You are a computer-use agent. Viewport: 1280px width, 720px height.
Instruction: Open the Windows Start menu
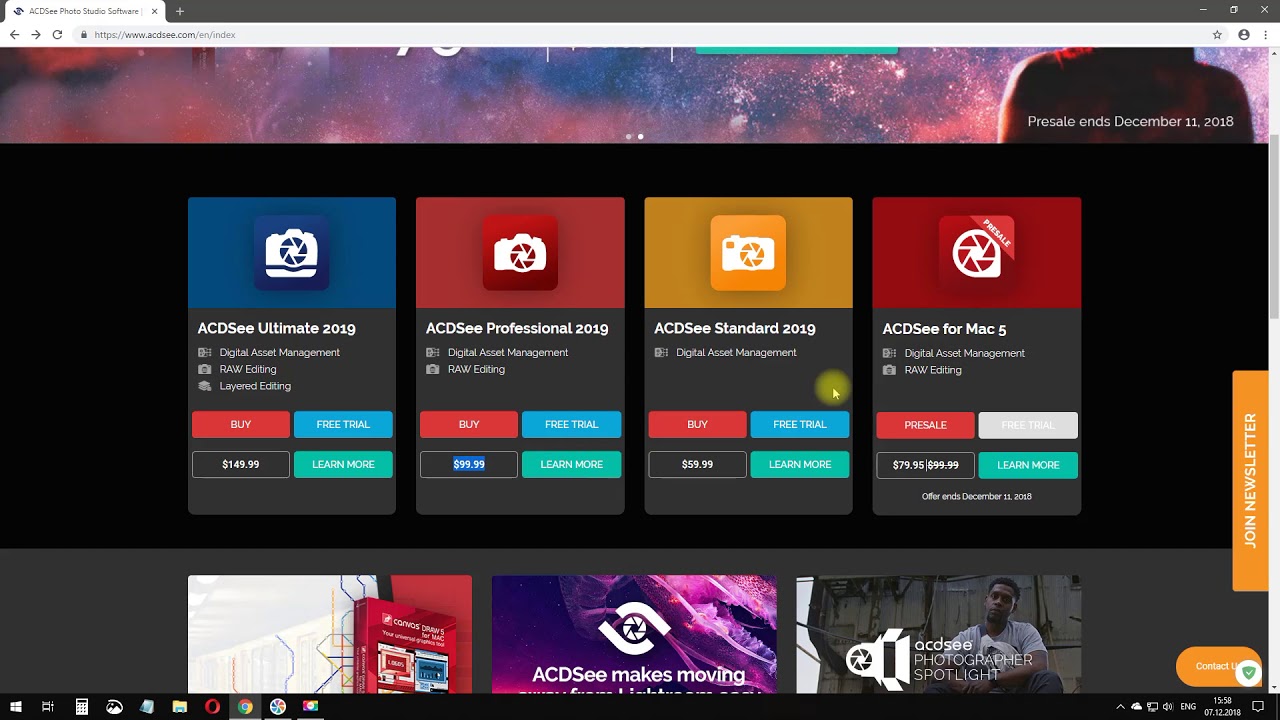pyautogui.click(x=16, y=706)
